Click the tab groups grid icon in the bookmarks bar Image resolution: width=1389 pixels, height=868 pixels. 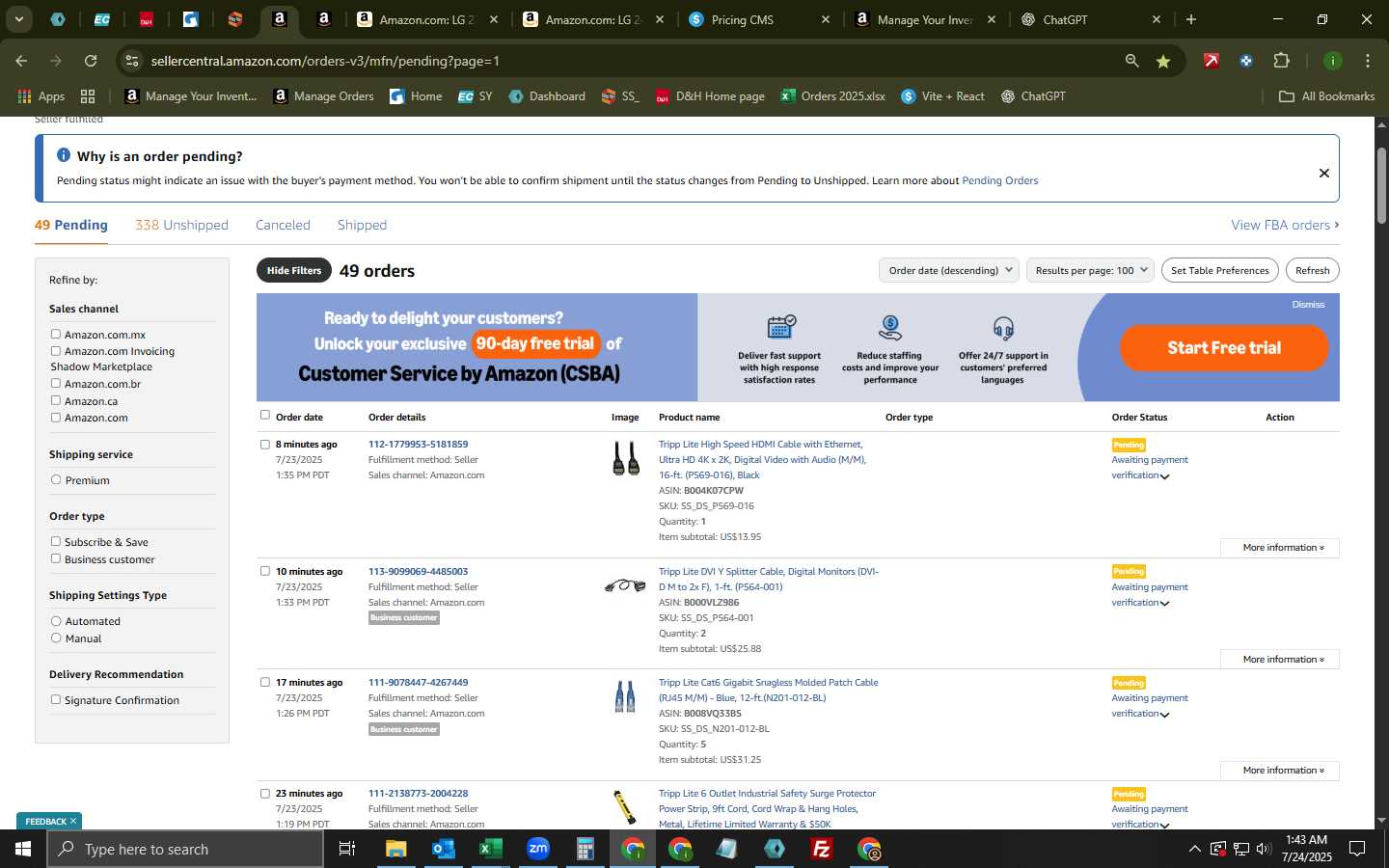[88, 96]
